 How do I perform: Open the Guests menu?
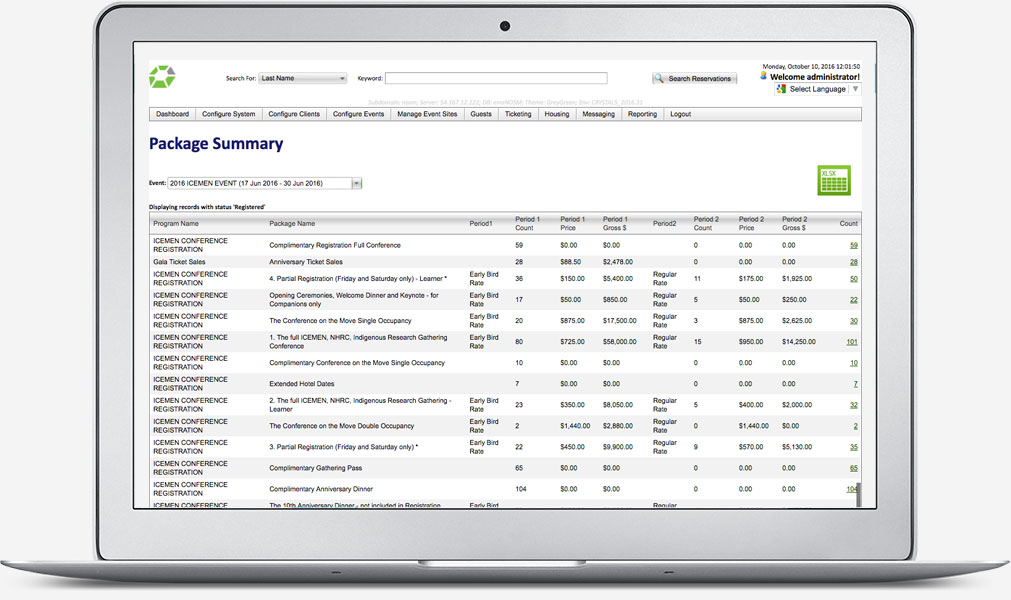(481, 114)
